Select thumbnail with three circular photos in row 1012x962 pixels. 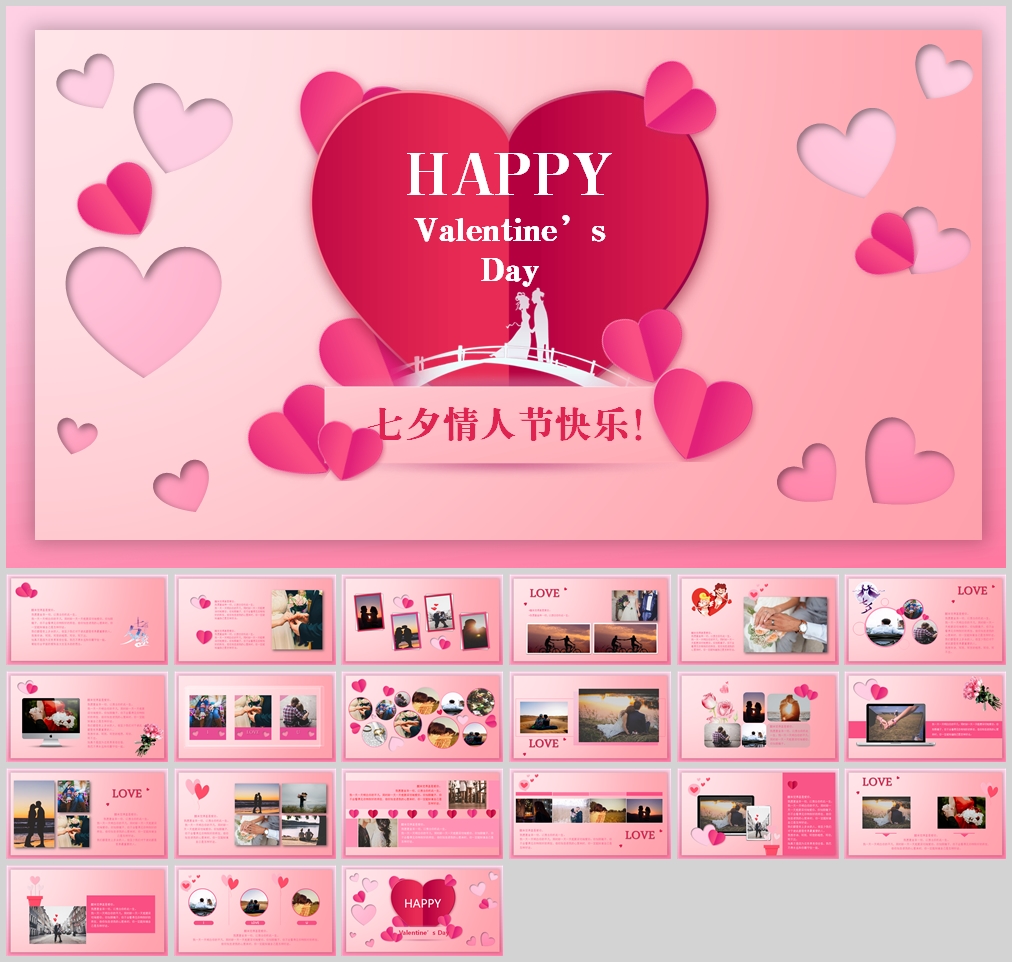(x=255, y=910)
